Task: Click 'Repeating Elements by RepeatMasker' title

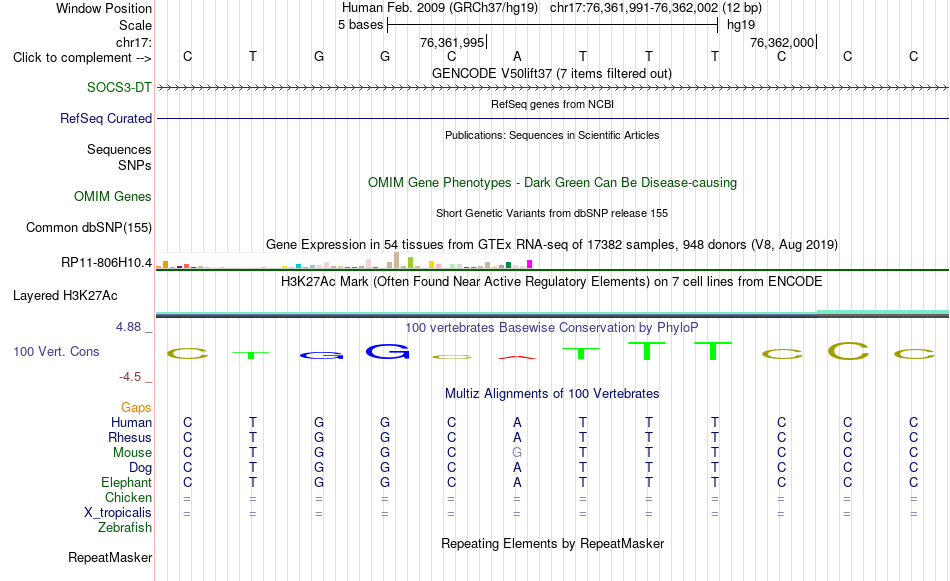Action: pos(553,543)
